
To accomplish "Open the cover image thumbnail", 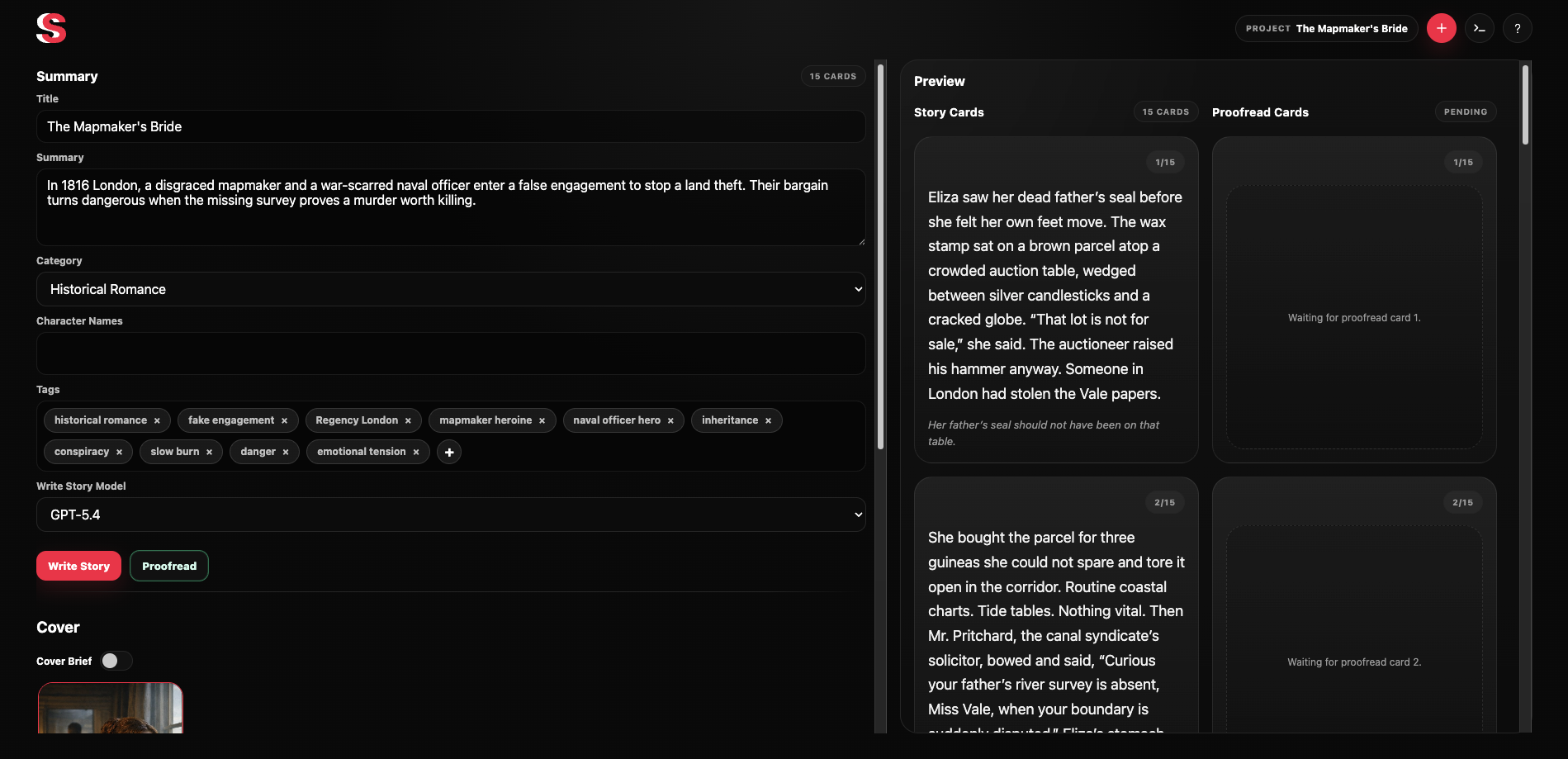I will pos(111,708).
